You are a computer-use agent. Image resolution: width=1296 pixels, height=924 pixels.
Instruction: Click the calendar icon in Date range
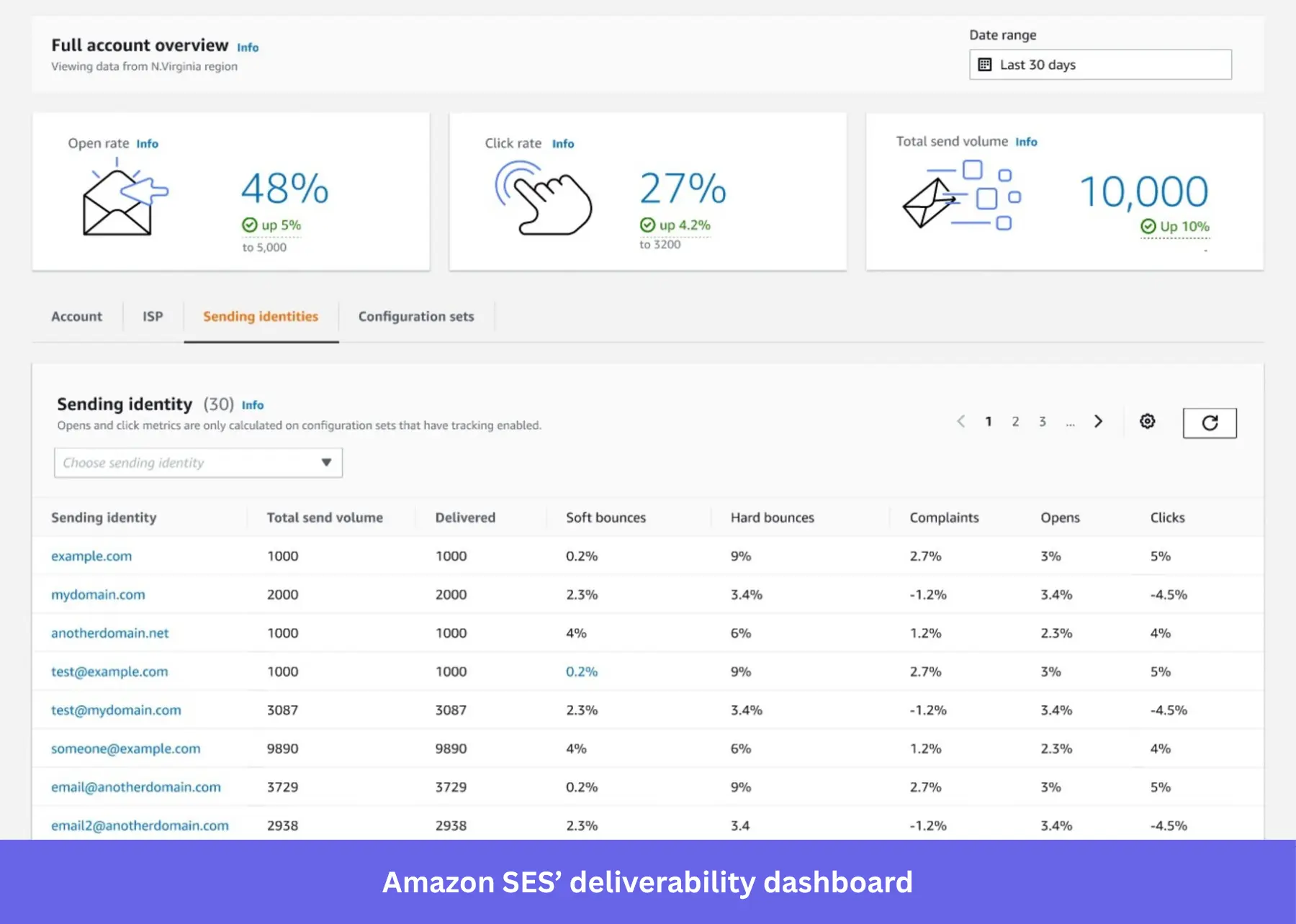click(x=985, y=65)
